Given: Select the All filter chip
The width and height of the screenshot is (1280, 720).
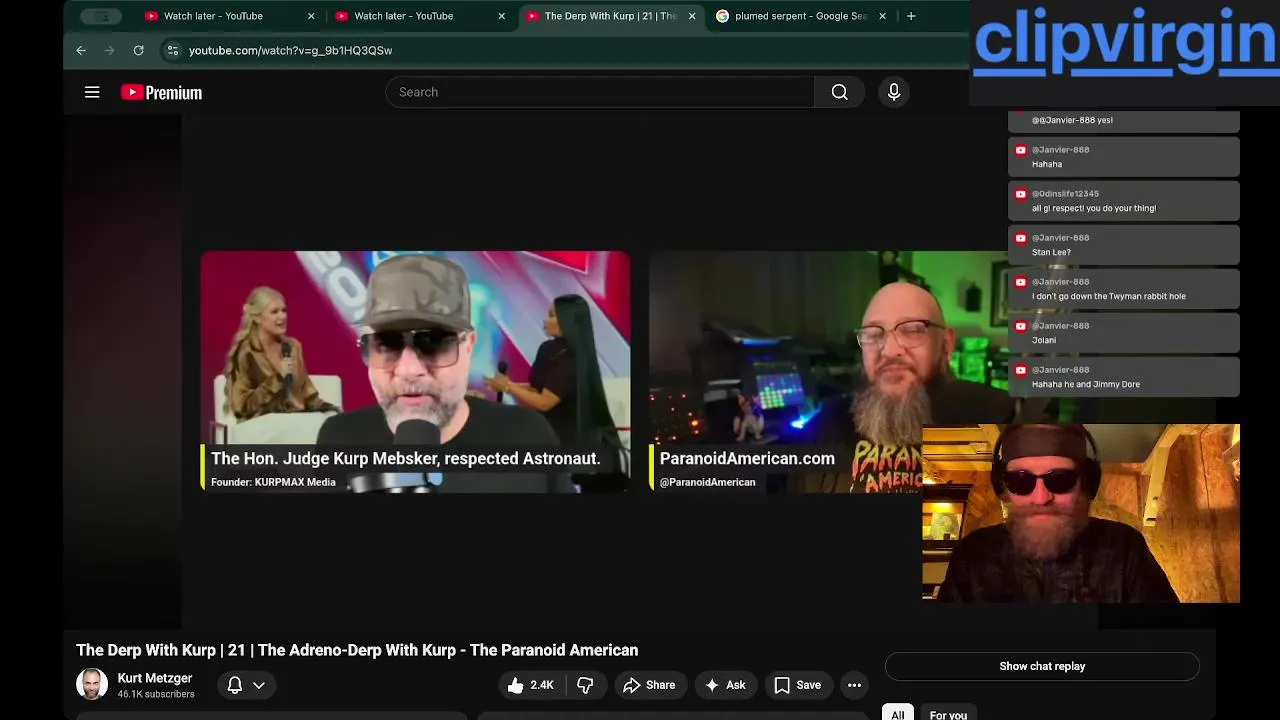Looking at the screenshot, I should [898, 715].
